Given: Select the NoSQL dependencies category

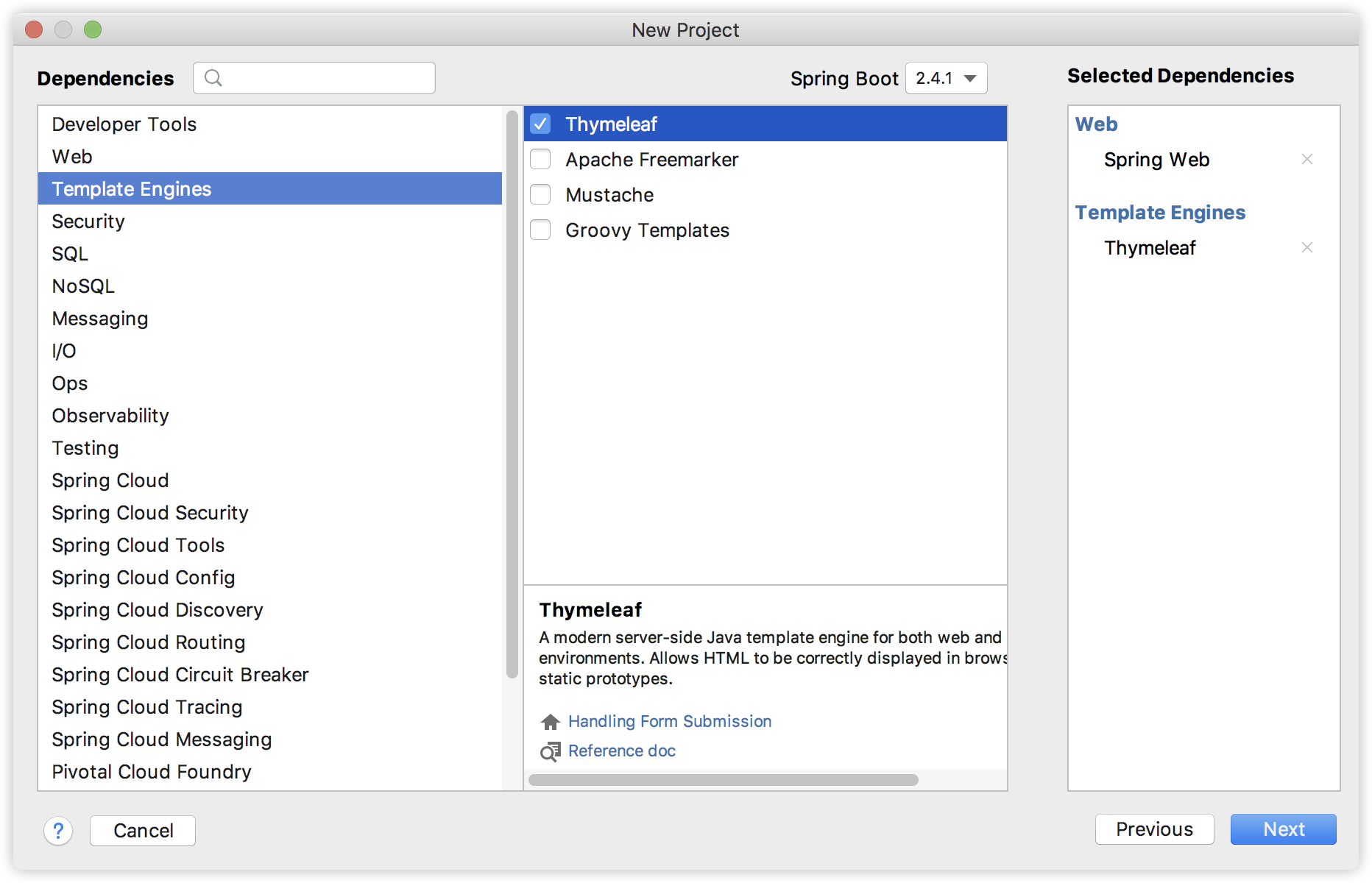Looking at the screenshot, I should 82,286.
